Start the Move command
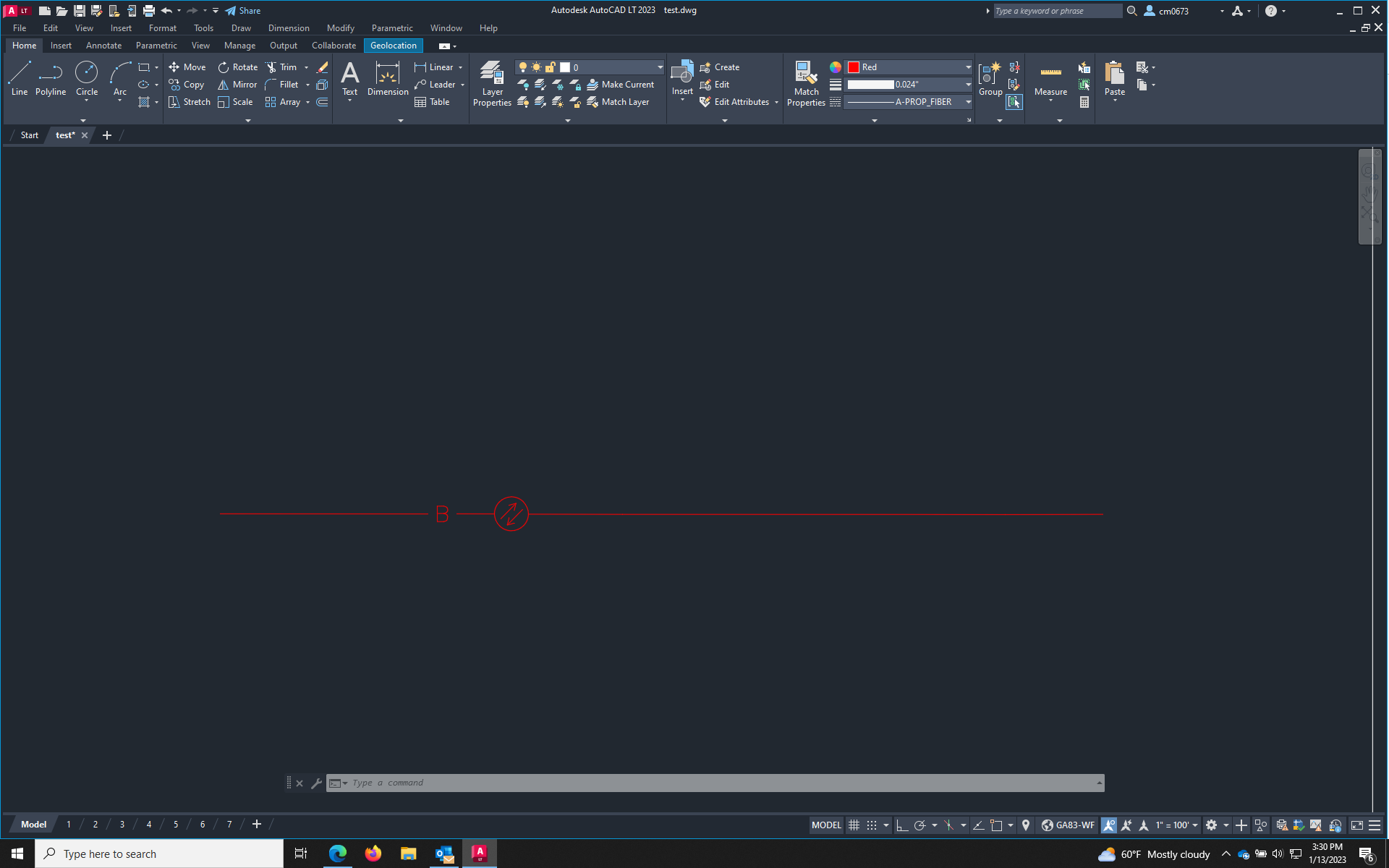Viewport: 1389px width, 868px height. tap(187, 67)
